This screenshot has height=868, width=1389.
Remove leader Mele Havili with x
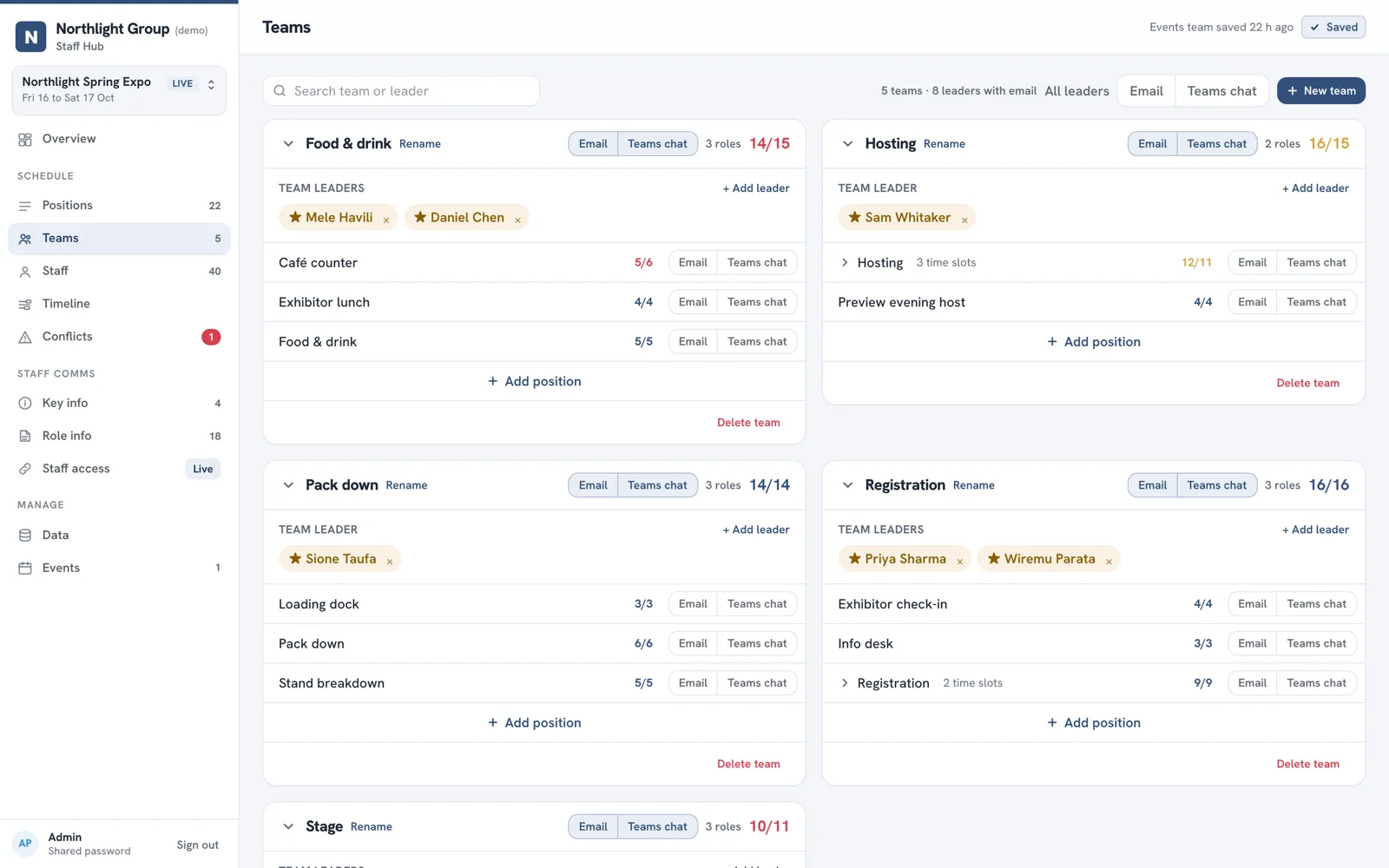click(x=386, y=220)
